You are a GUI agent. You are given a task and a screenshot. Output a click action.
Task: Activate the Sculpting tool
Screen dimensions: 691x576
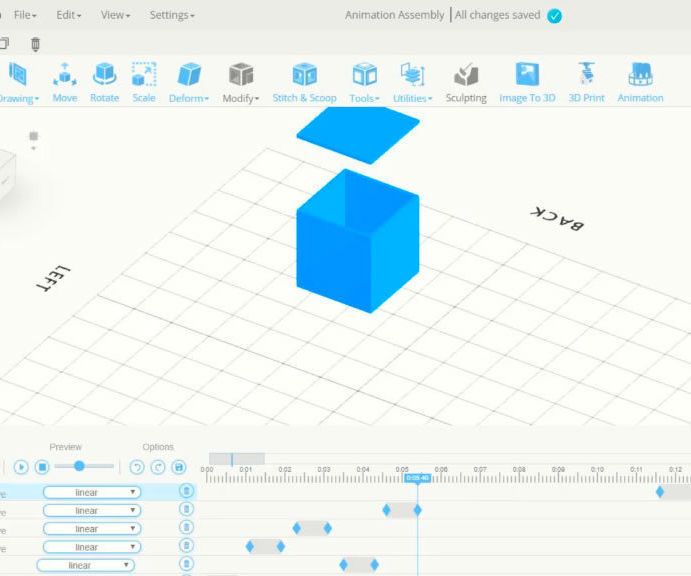(466, 82)
